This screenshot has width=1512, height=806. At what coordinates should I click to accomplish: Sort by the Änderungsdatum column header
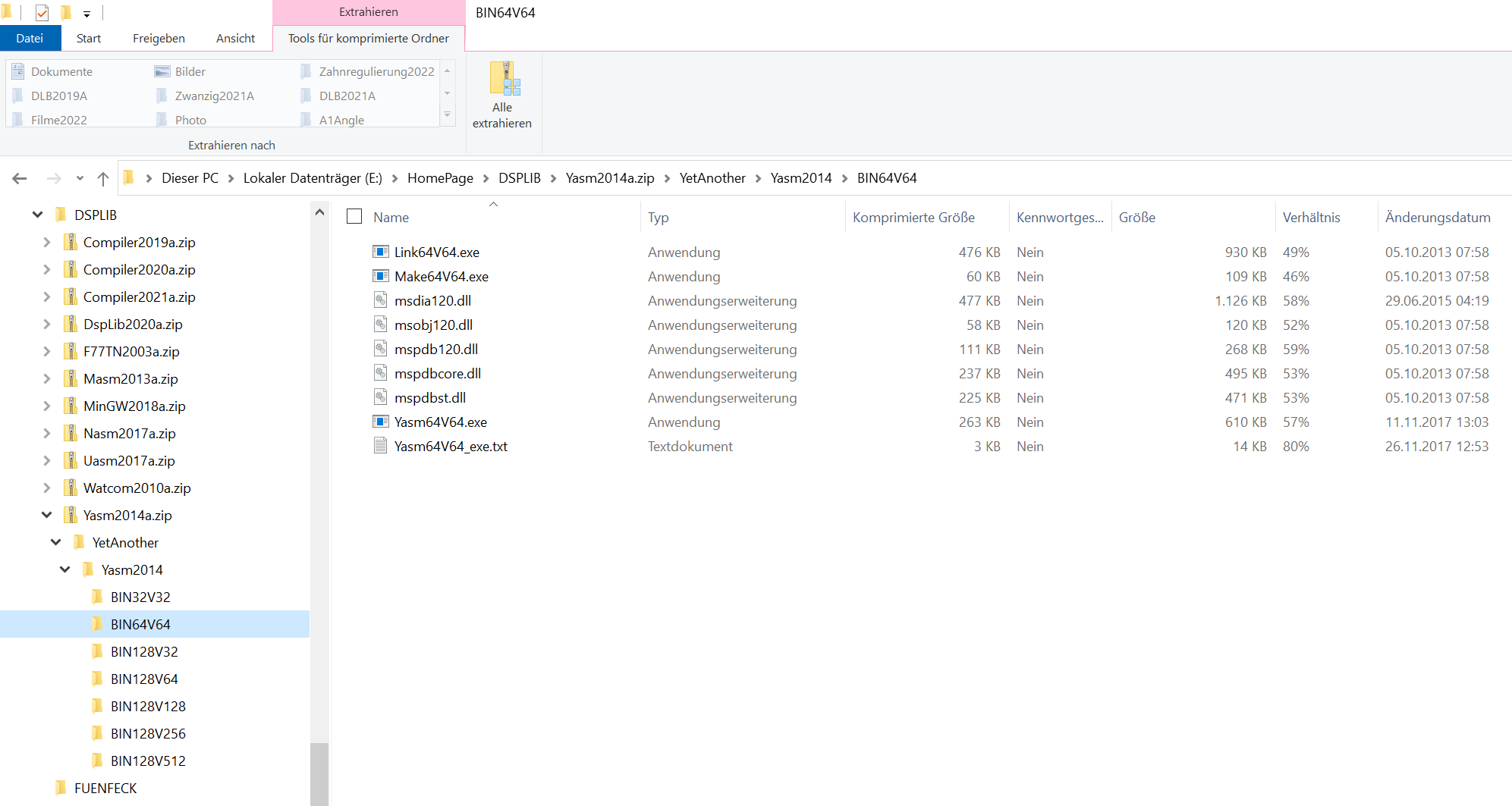[x=1438, y=218]
